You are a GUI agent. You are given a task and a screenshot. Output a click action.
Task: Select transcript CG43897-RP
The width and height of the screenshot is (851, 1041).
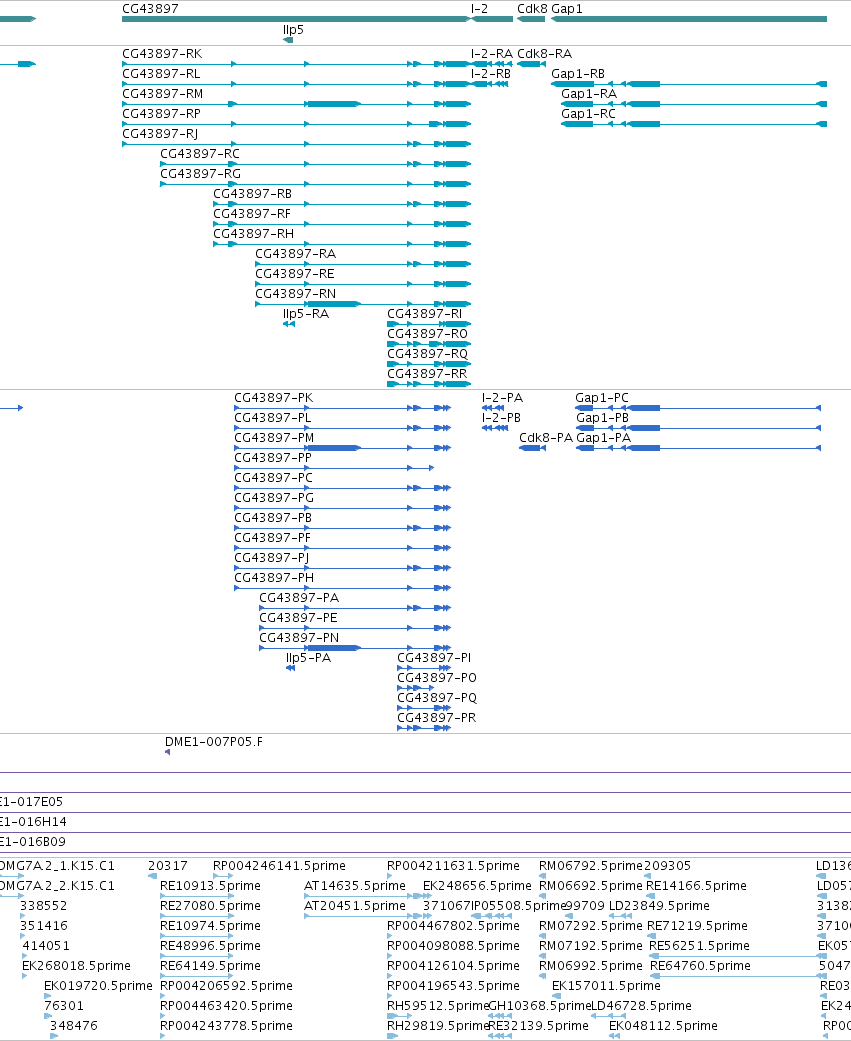pyautogui.click(x=296, y=124)
